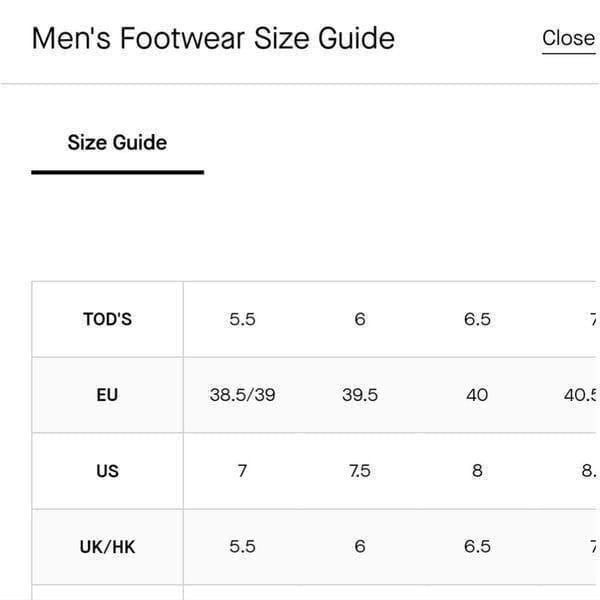This screenshot has height=600, width=600.
Task: Click the UK/HK row header
Action: click(108, 546)
